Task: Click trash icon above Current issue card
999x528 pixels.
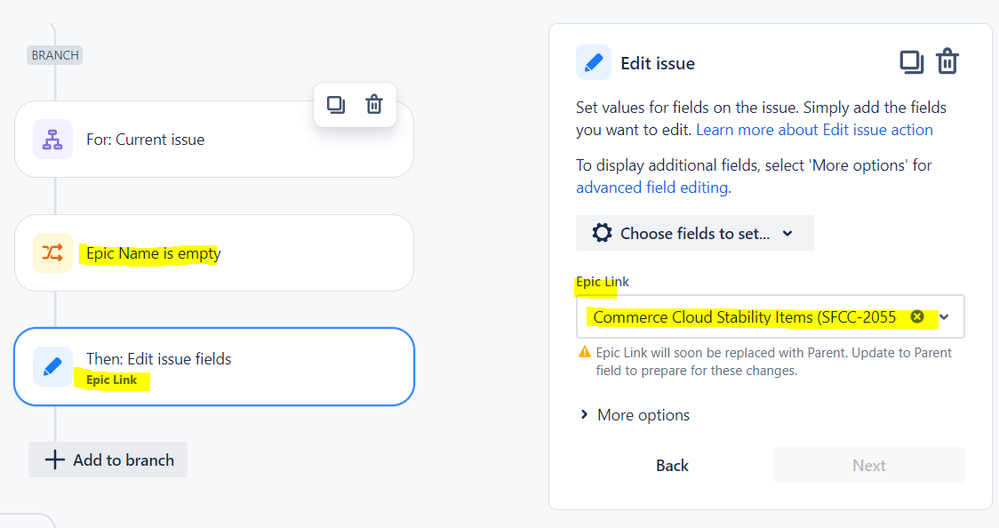Action: [x=374, y=104]
